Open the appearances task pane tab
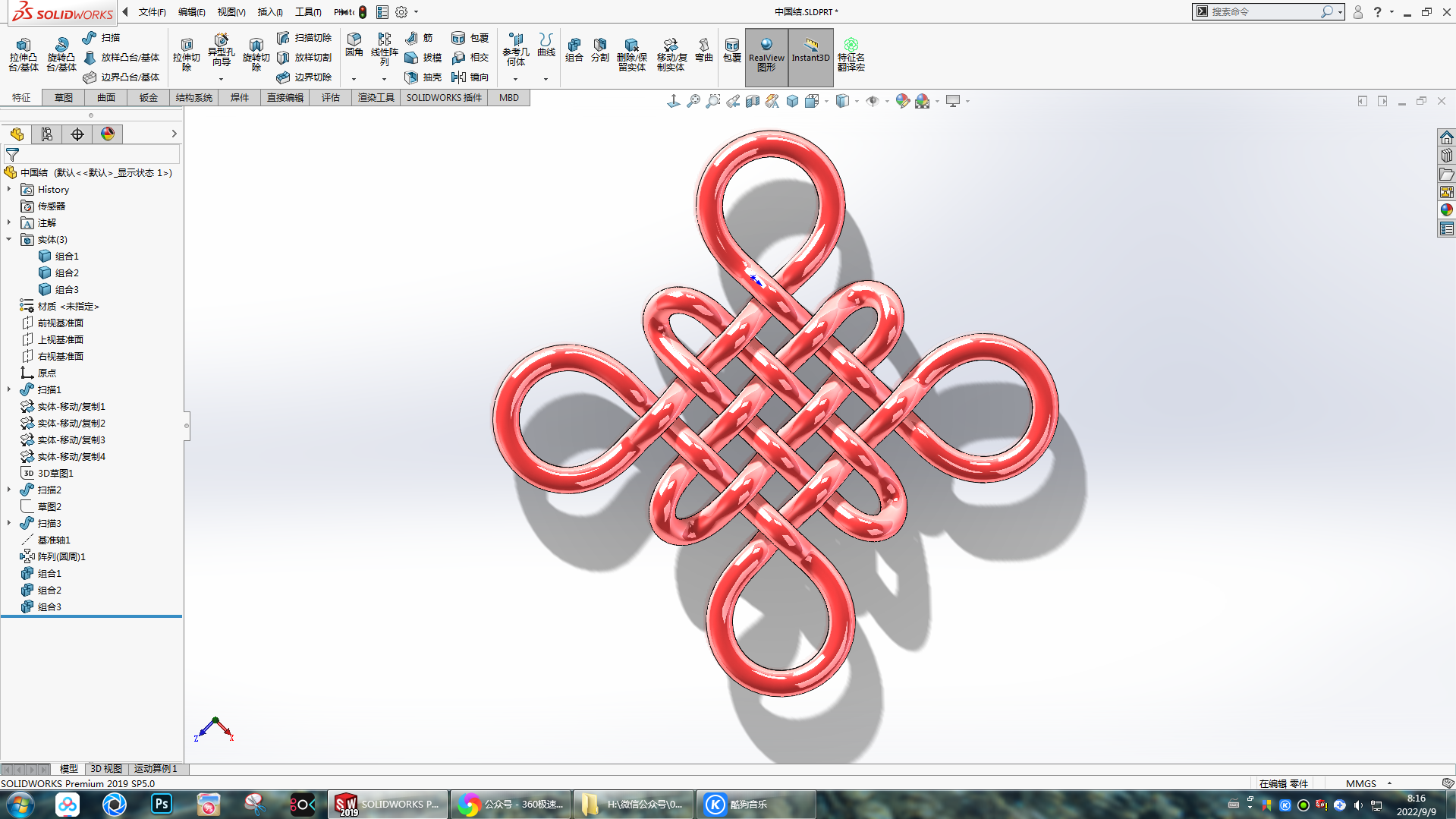 tap(1446, 210)
